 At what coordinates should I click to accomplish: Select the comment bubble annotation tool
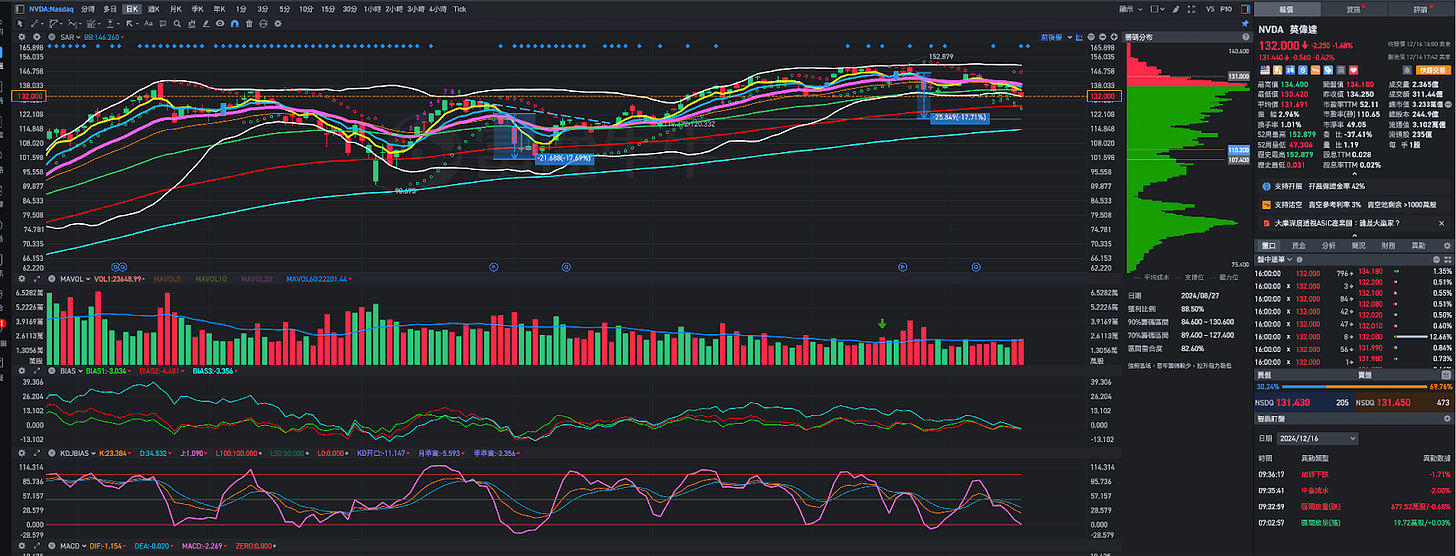[x=163, y=24]
